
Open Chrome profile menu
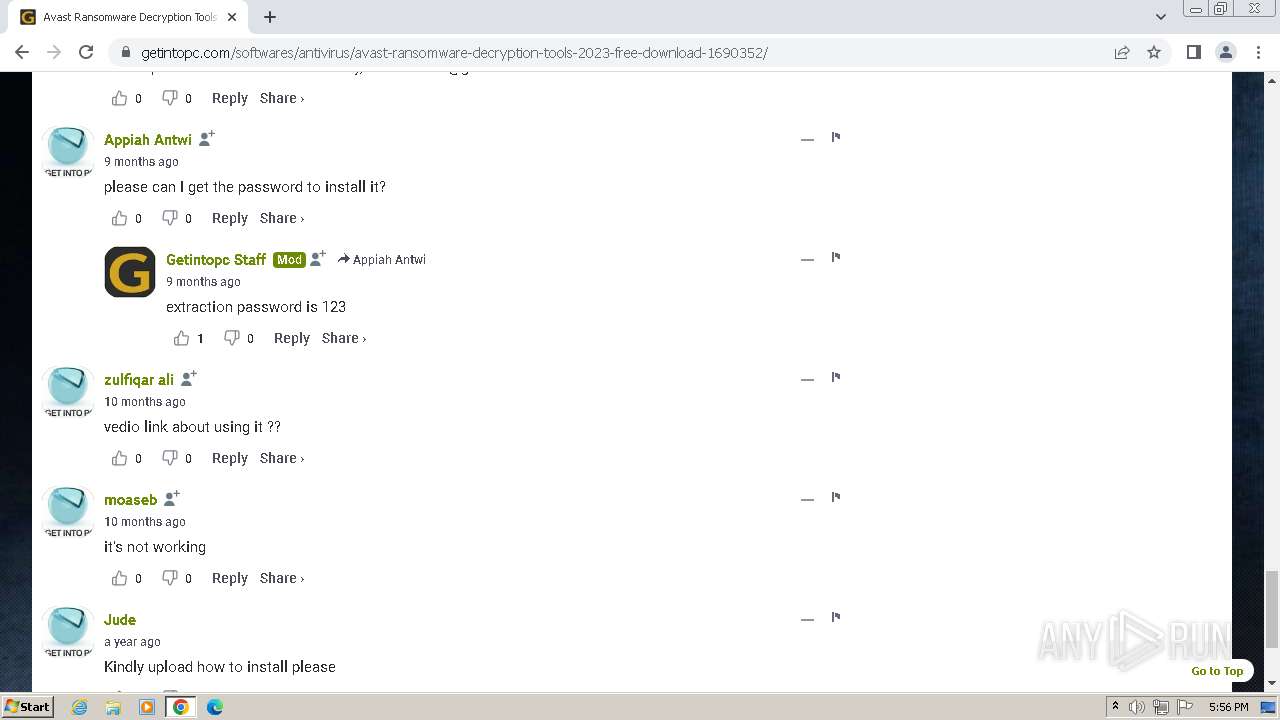coord(1226,52)
